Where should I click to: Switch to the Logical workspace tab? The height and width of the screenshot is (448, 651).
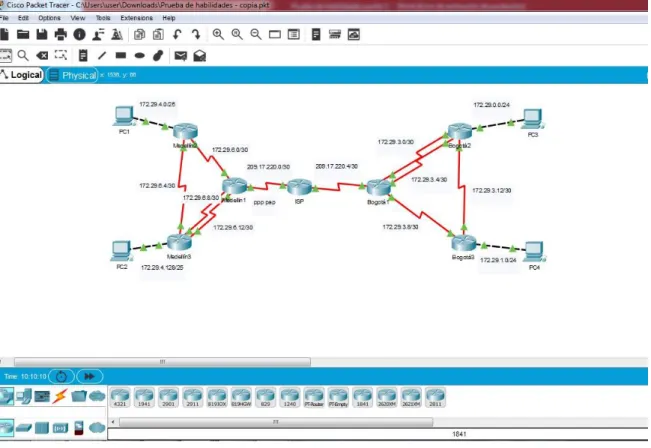22,75
